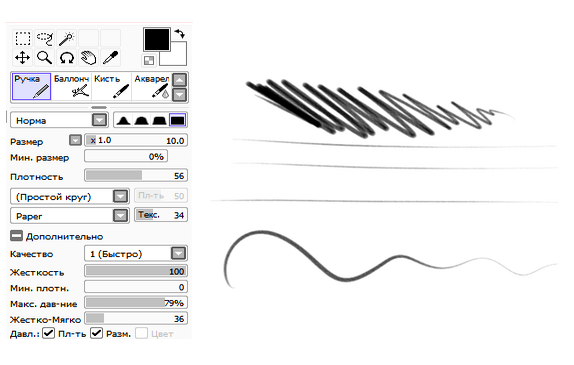Screen dimensions: 574x365
Task: Open the white background color swatch
Action: 177,57
